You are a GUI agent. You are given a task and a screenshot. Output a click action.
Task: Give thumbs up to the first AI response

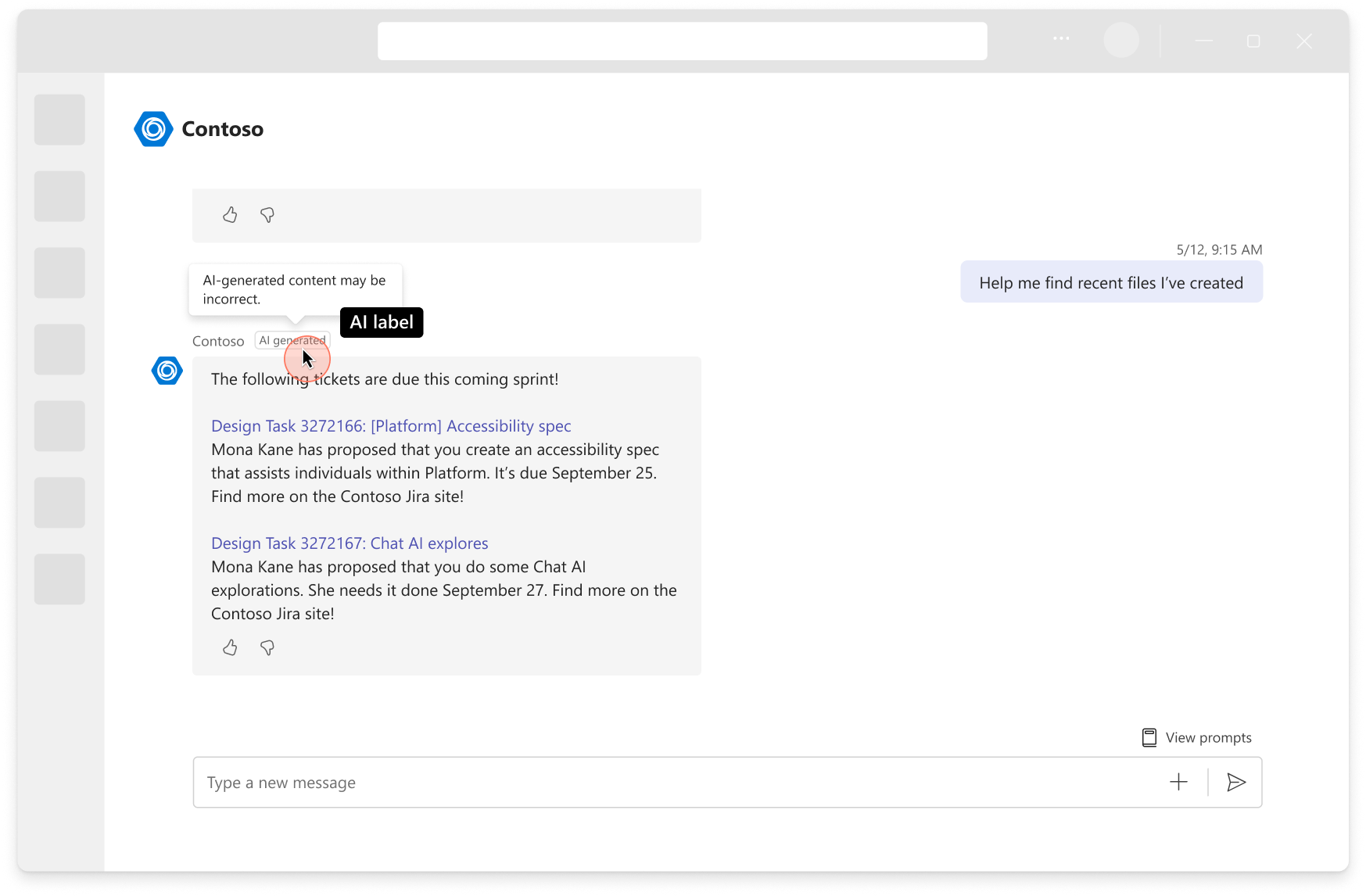click(230, 215)
